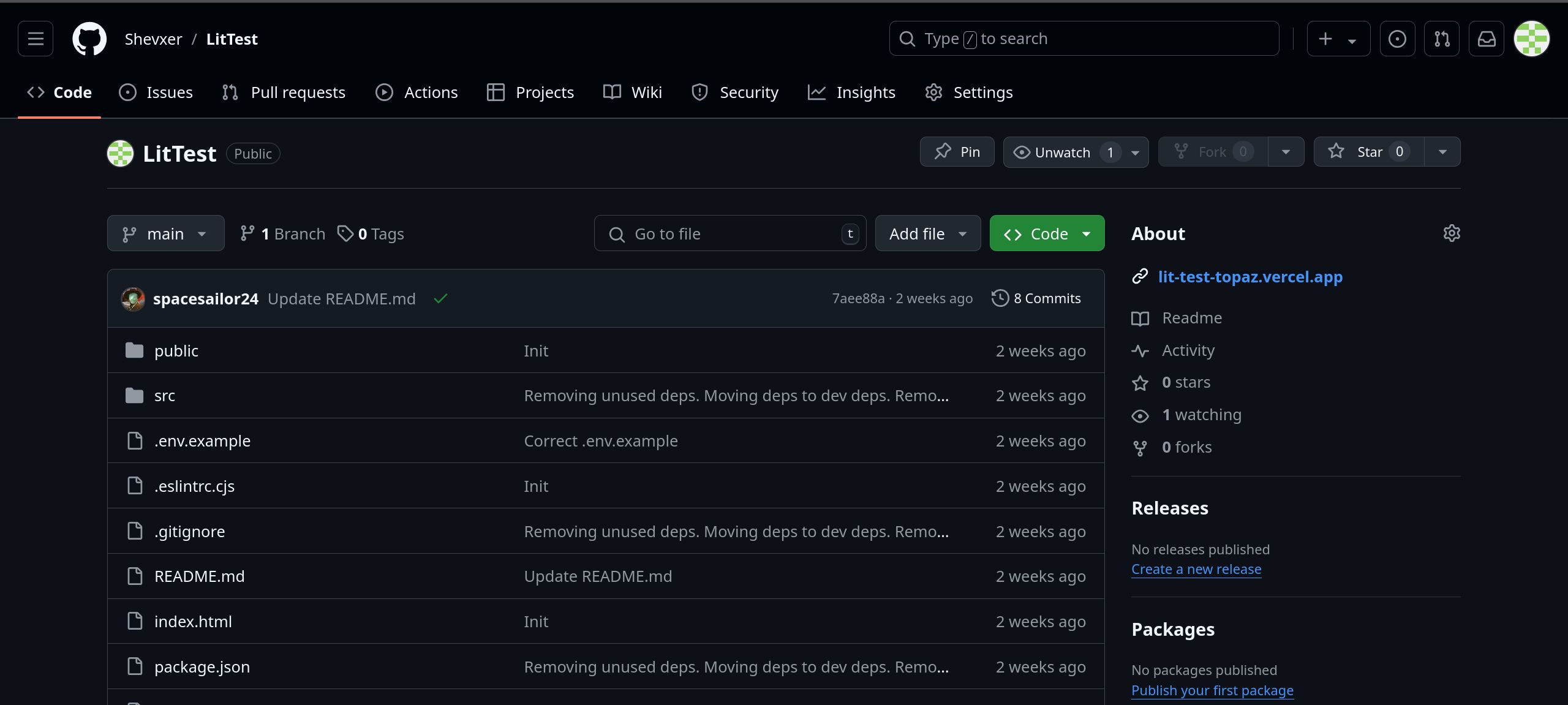This screenshot has height=705, width=1568.
Task: Open the .eslintrc.cjs file
Action: point(194,486)
